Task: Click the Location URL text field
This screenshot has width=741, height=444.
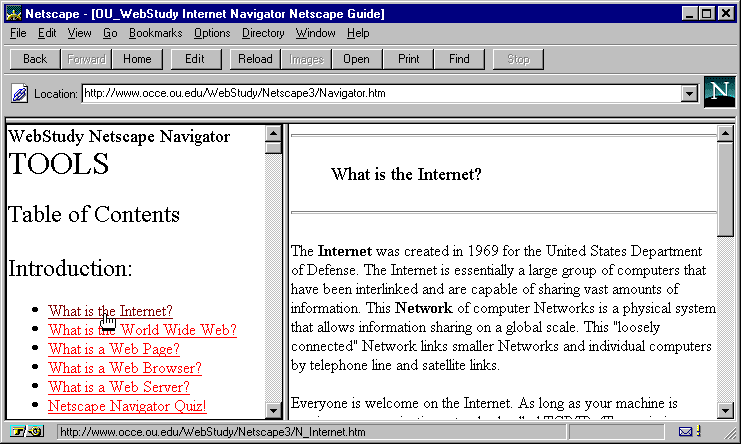Action: 380,93
